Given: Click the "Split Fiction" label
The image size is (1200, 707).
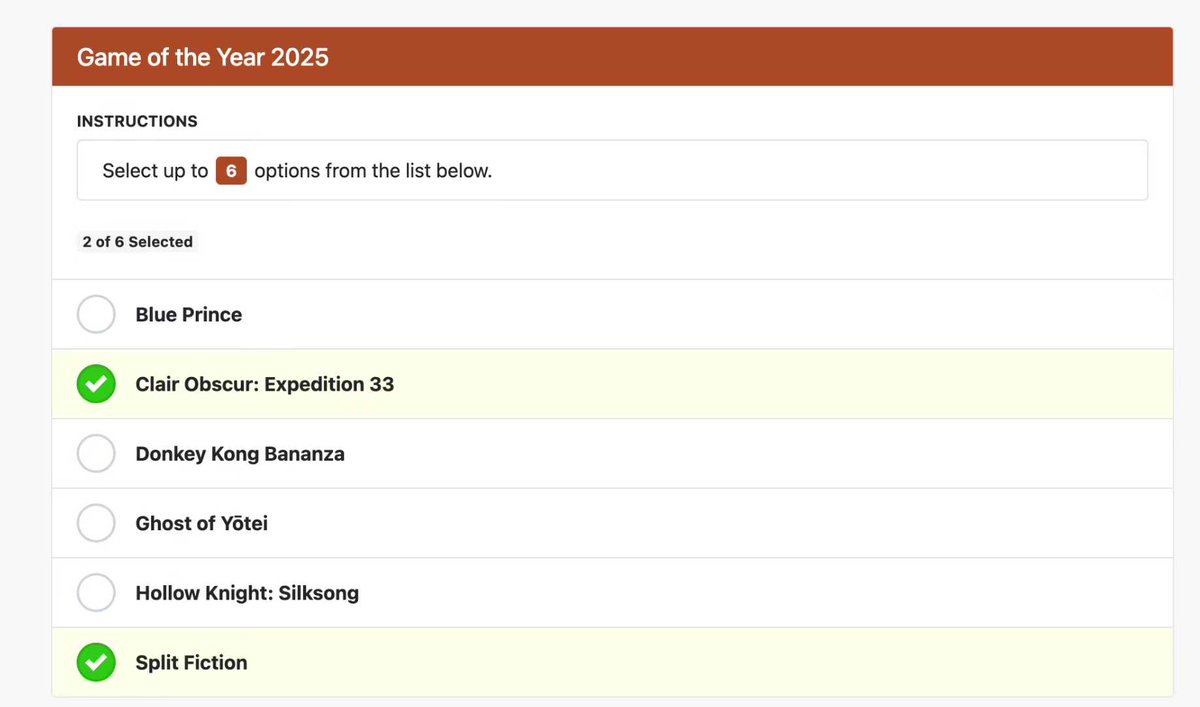Looking at the screenshot, I should tap(191, 663).
